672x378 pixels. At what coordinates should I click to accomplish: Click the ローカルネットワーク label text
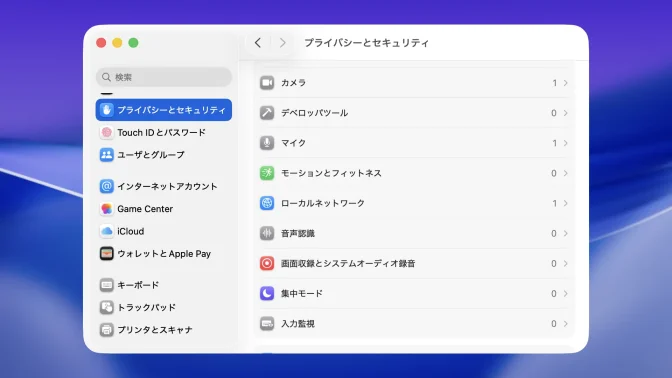tap(323, 203)
